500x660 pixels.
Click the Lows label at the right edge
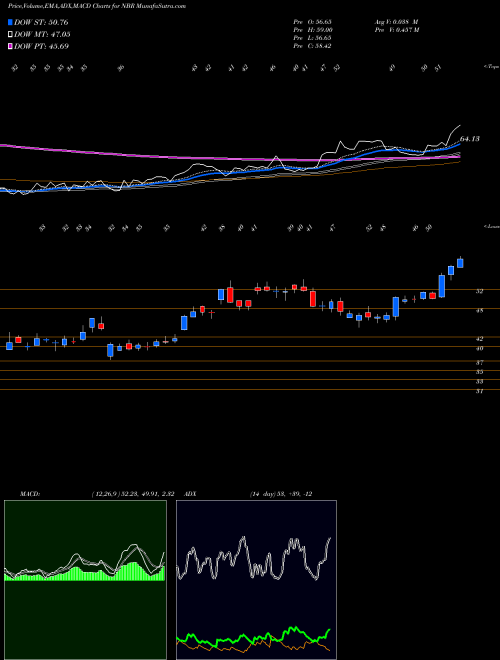pyautogui.click(x=491, y=227)
